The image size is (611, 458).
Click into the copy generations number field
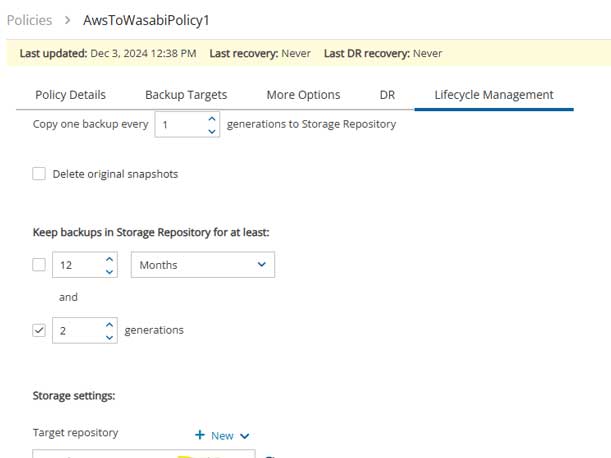pos(180,125)
